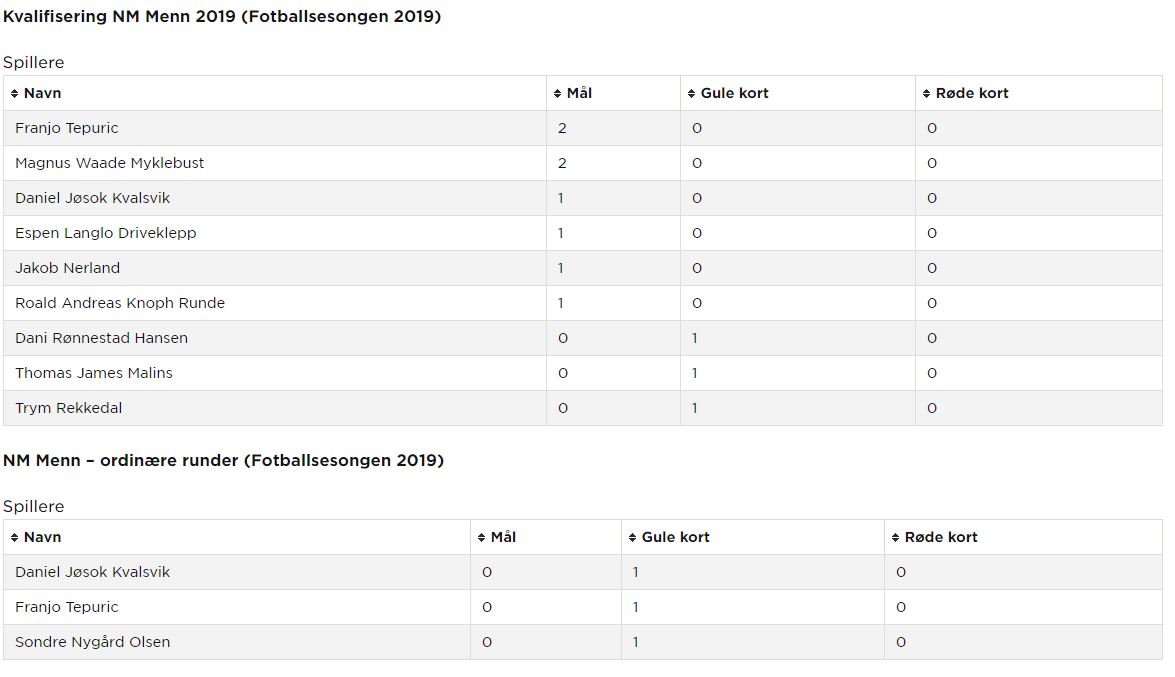Click sort icon for Mål in lower table
Viewport: 1175px width, 677px height.
pyautogui.click(x=482, y=538)
